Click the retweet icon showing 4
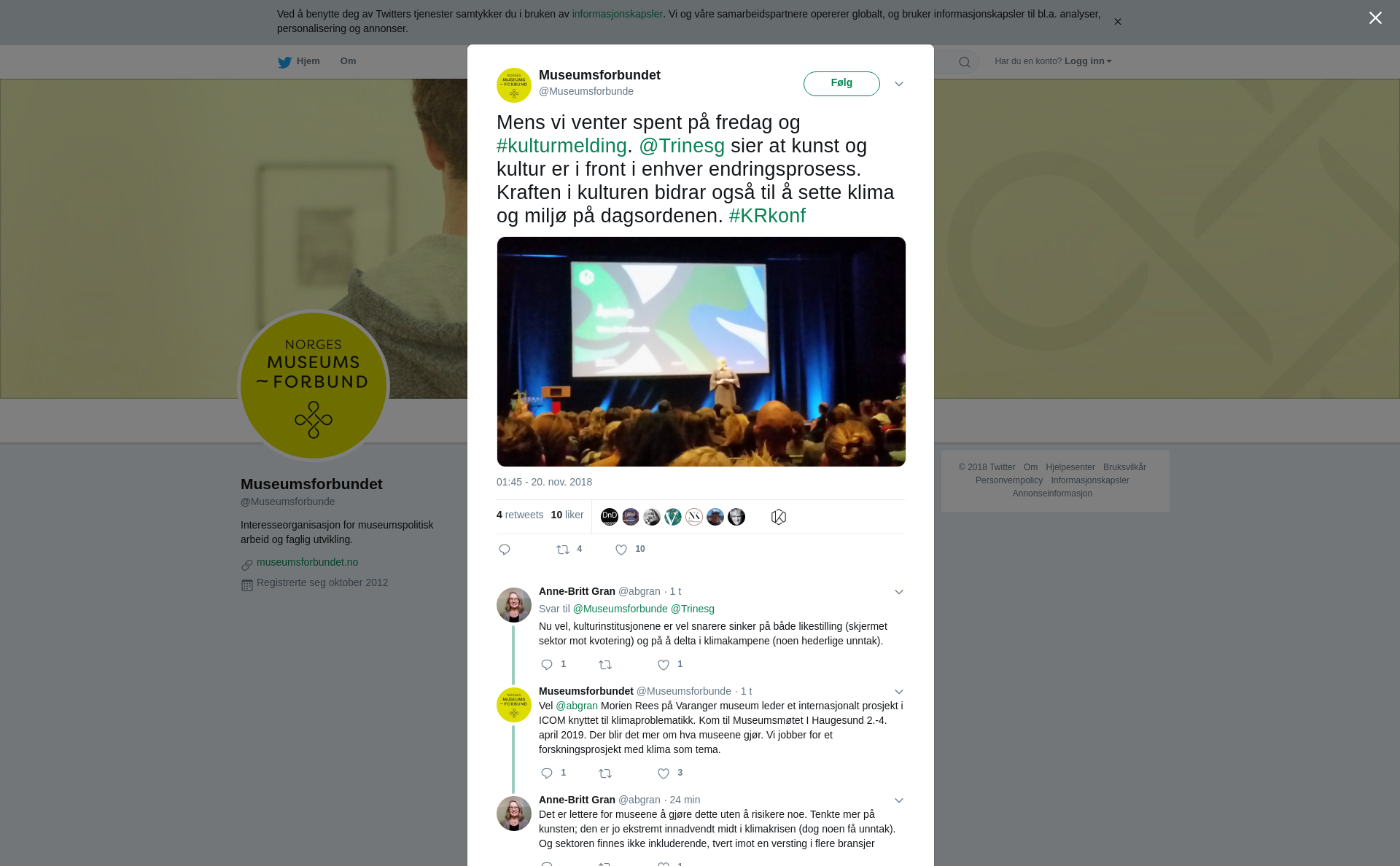The width and height of the screenshot is (1400, 866). (563, 550)
